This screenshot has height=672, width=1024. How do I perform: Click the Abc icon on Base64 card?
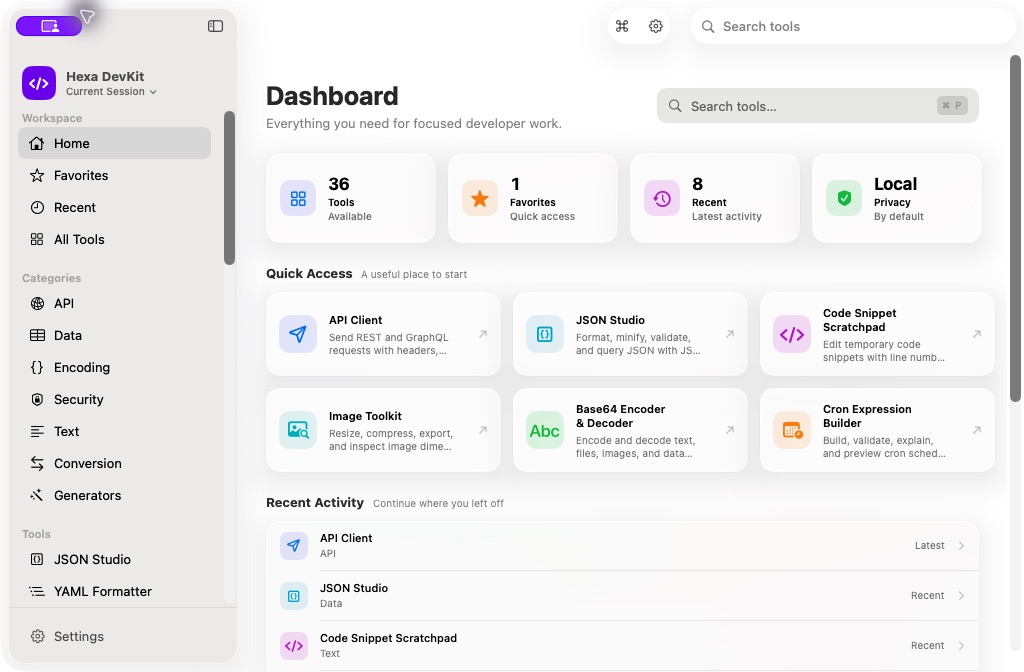click(x=545, y=430)
